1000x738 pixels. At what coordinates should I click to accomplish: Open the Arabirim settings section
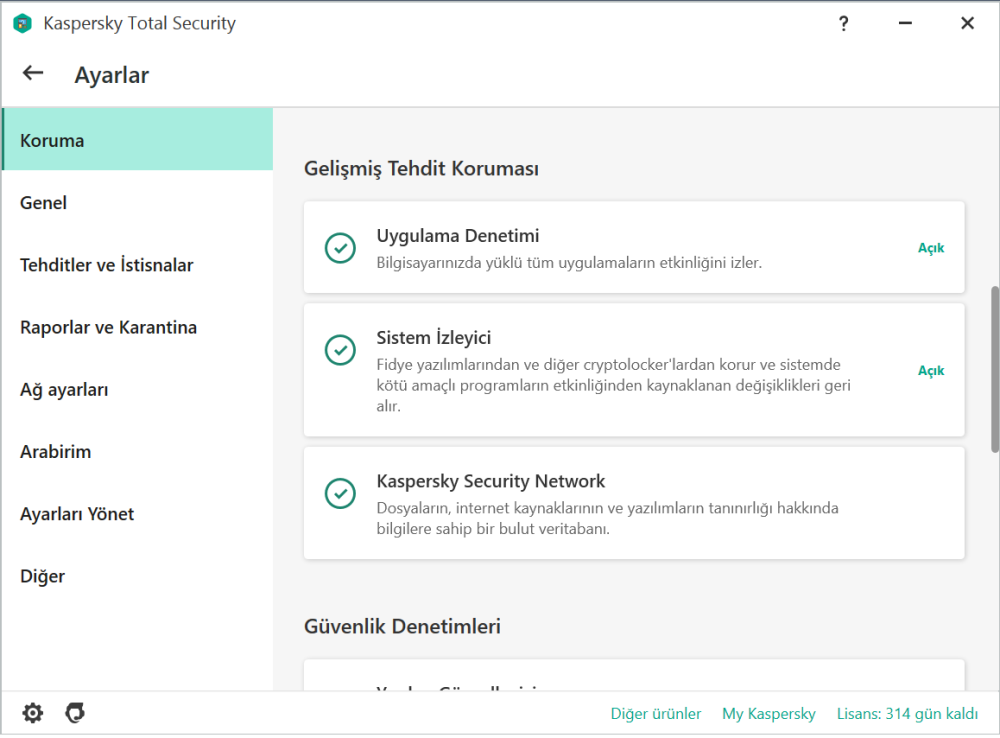point(138,452)
